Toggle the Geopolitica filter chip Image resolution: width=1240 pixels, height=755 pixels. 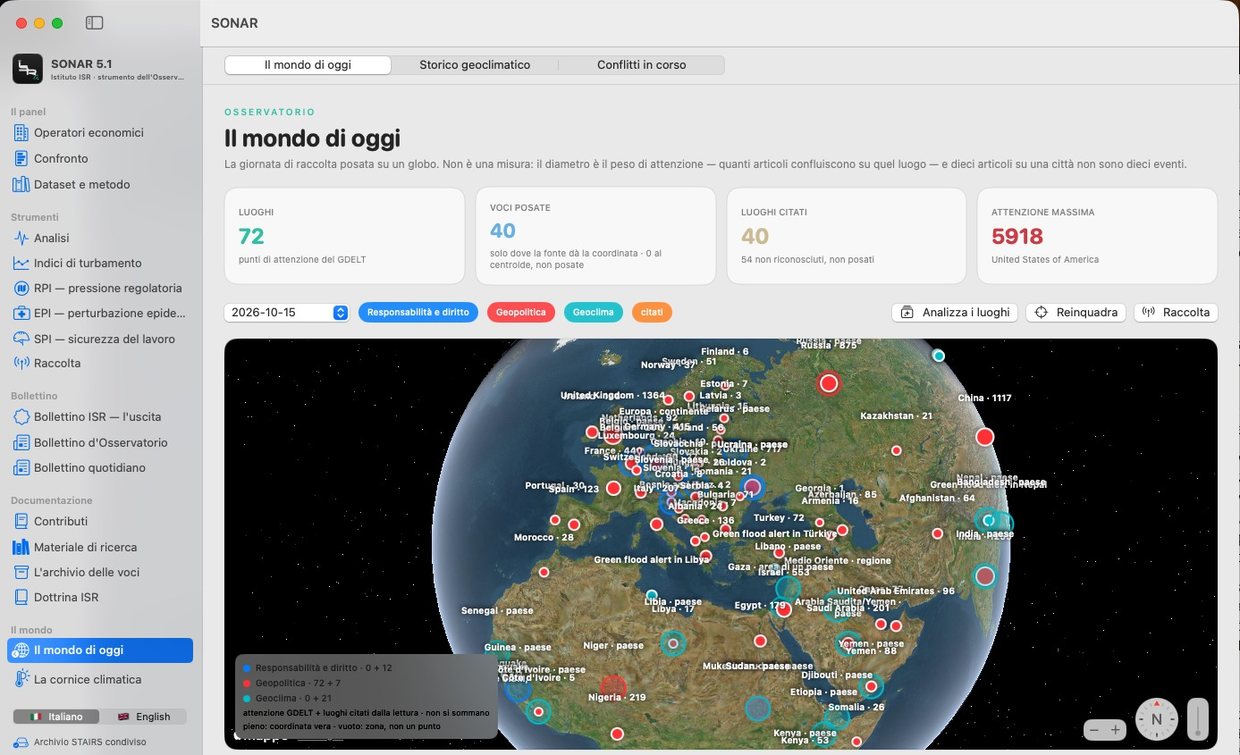521,312
